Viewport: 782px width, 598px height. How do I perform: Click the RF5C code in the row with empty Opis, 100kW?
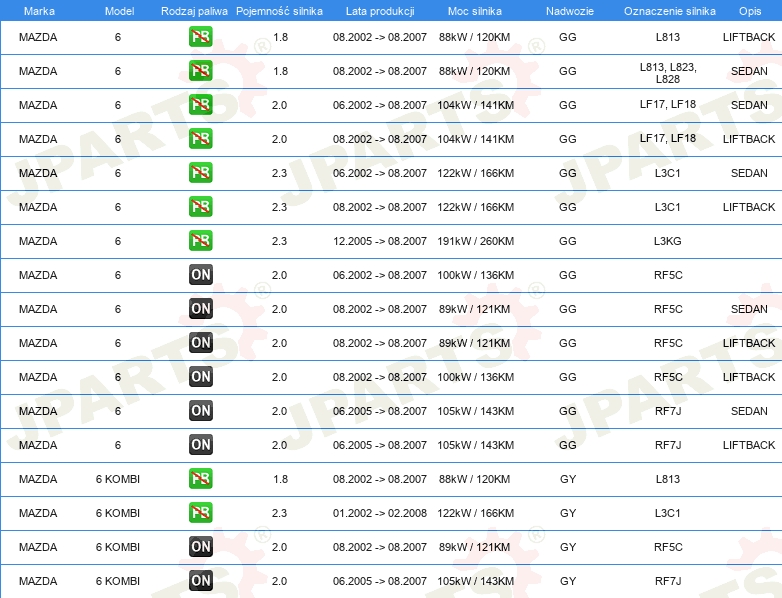pos(668,275)
